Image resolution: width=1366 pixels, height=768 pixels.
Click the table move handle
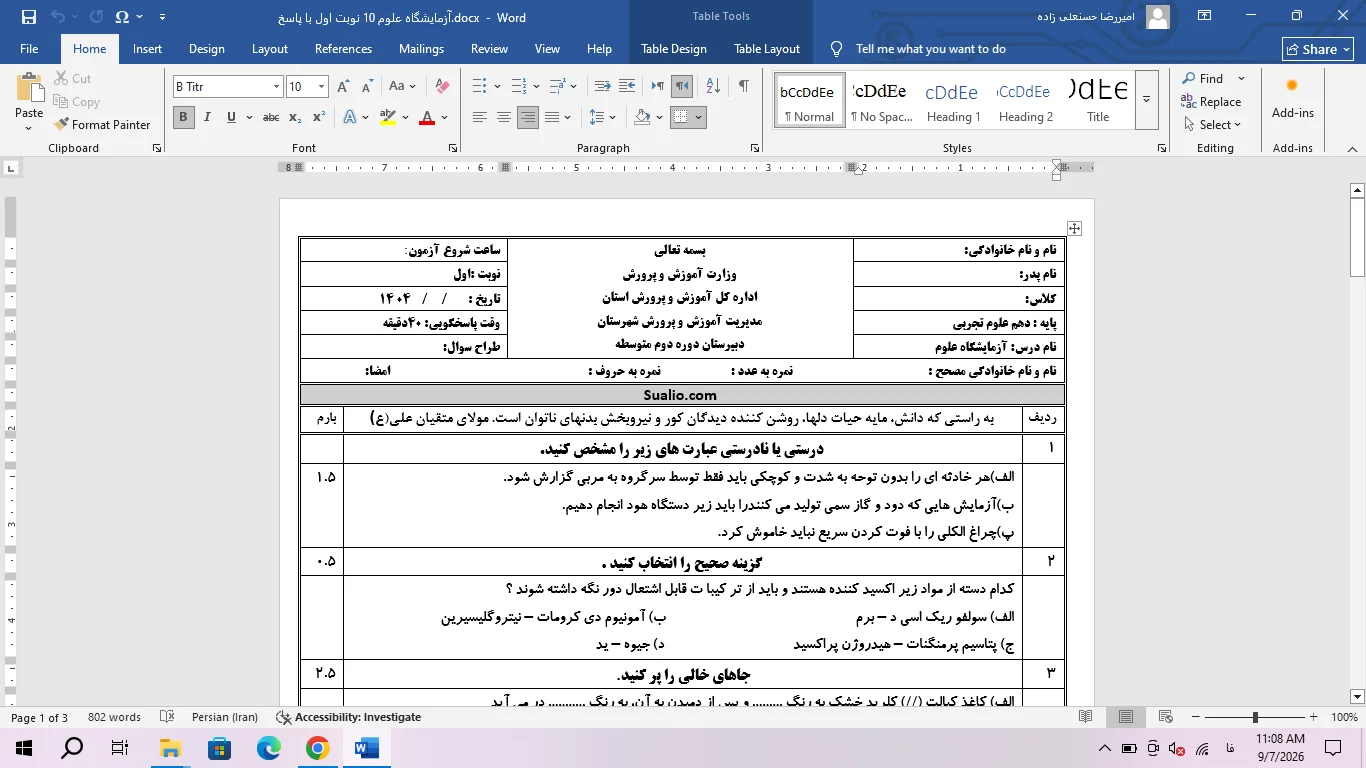click(1074, 228)
